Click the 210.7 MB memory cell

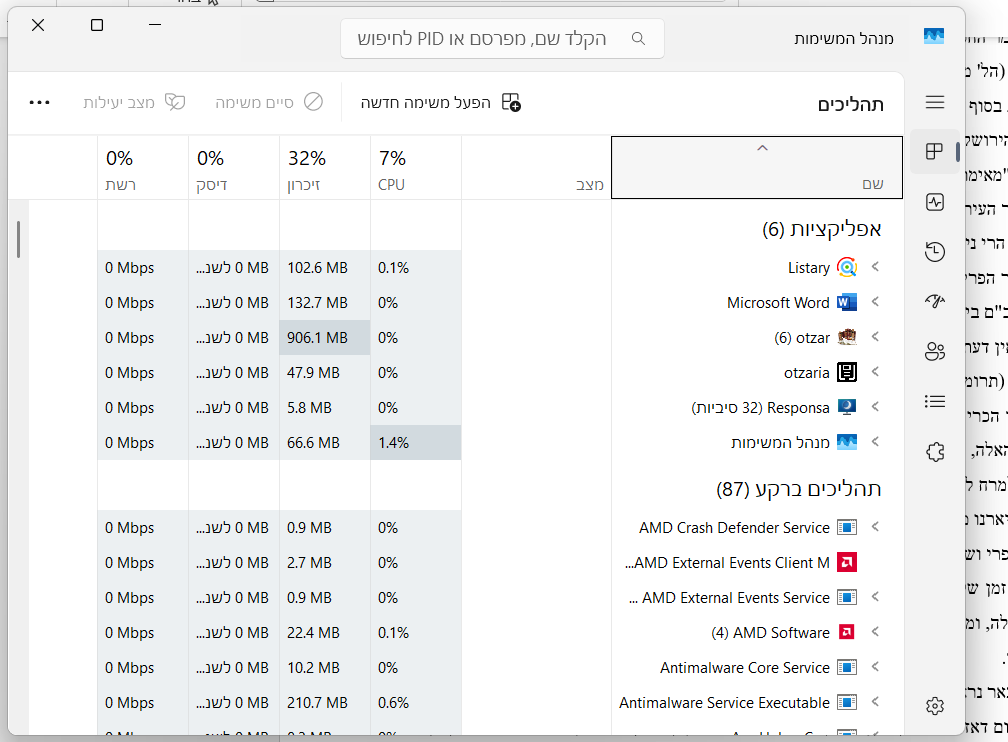click(x=325, y=703)
